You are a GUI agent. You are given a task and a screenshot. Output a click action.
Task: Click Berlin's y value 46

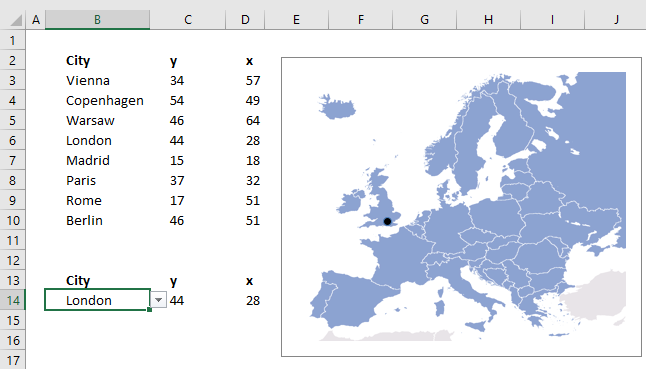coord(177,220)
